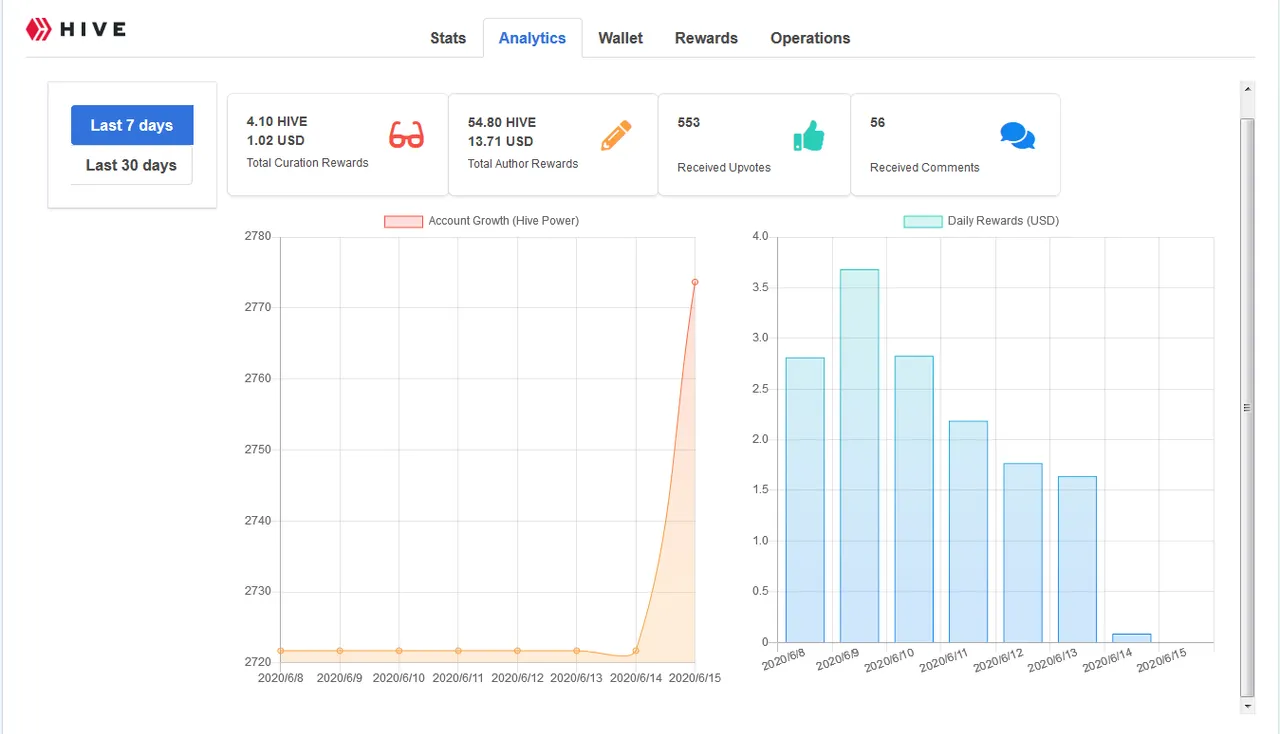Click the 54.80 HIVE value
The width and height of the screenshot is (1280, 734).
(x=502, y=123)
